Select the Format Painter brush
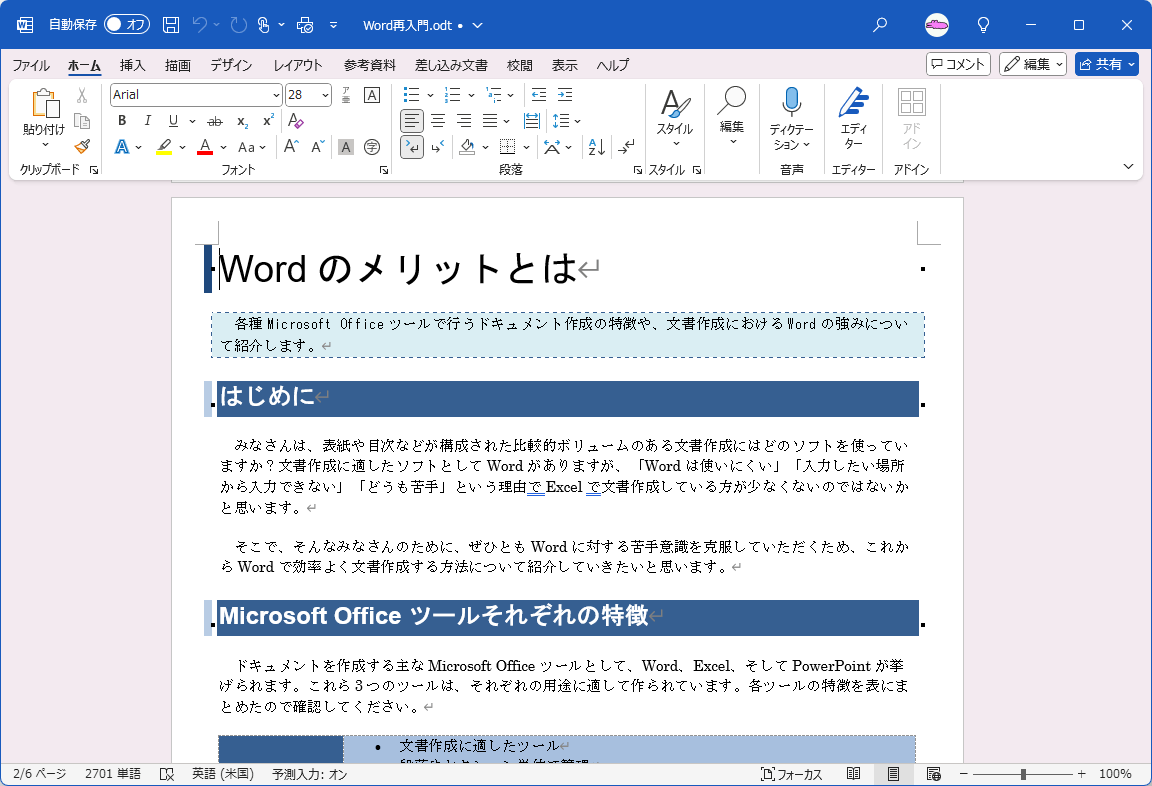The image size is (1152, 786). (x=82, y=146)
